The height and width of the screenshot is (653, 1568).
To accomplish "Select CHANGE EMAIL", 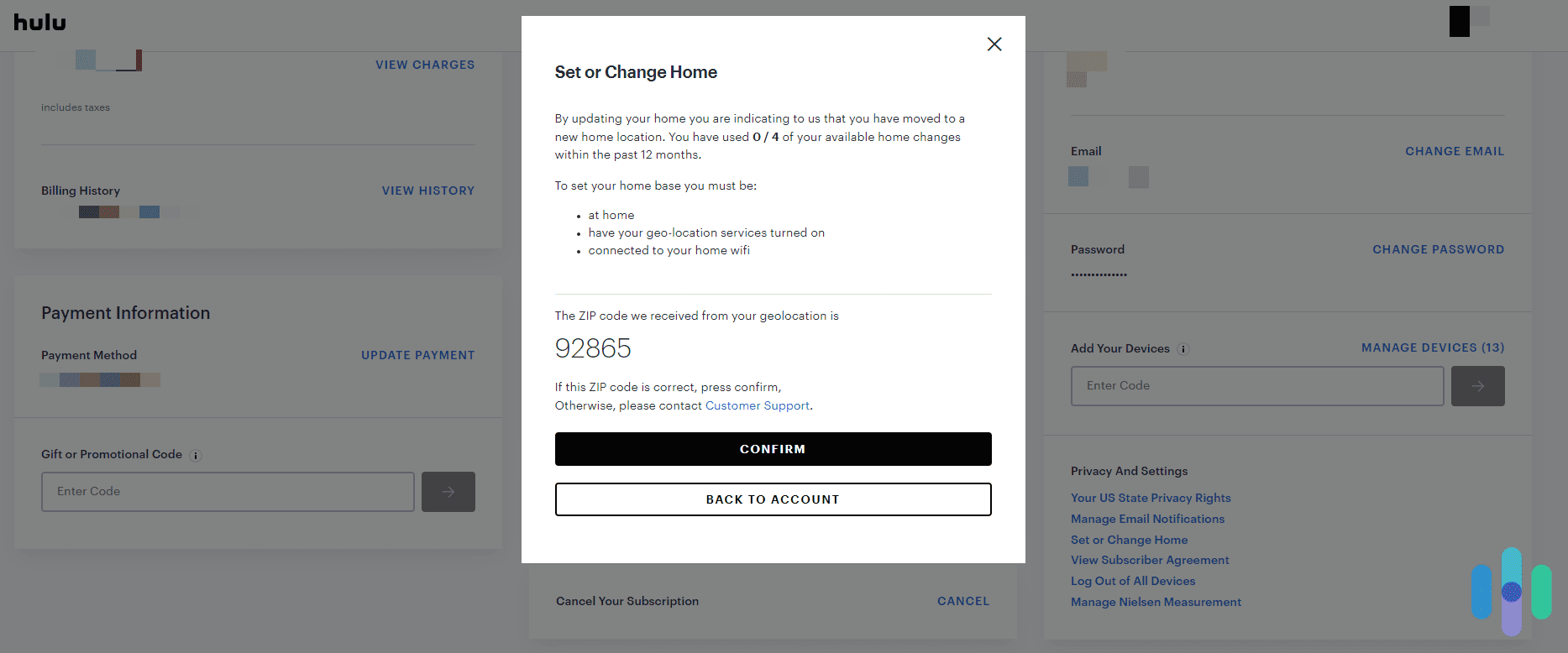I will point(1455,151).
